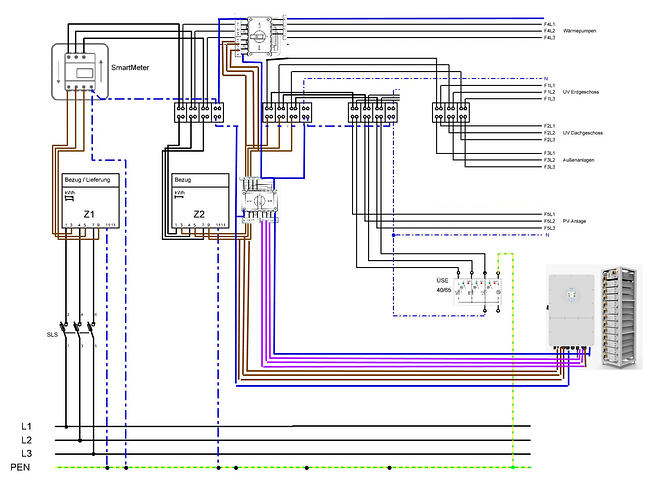
Task: Click the 'SLS' label
Action: (x=52, y=335)
